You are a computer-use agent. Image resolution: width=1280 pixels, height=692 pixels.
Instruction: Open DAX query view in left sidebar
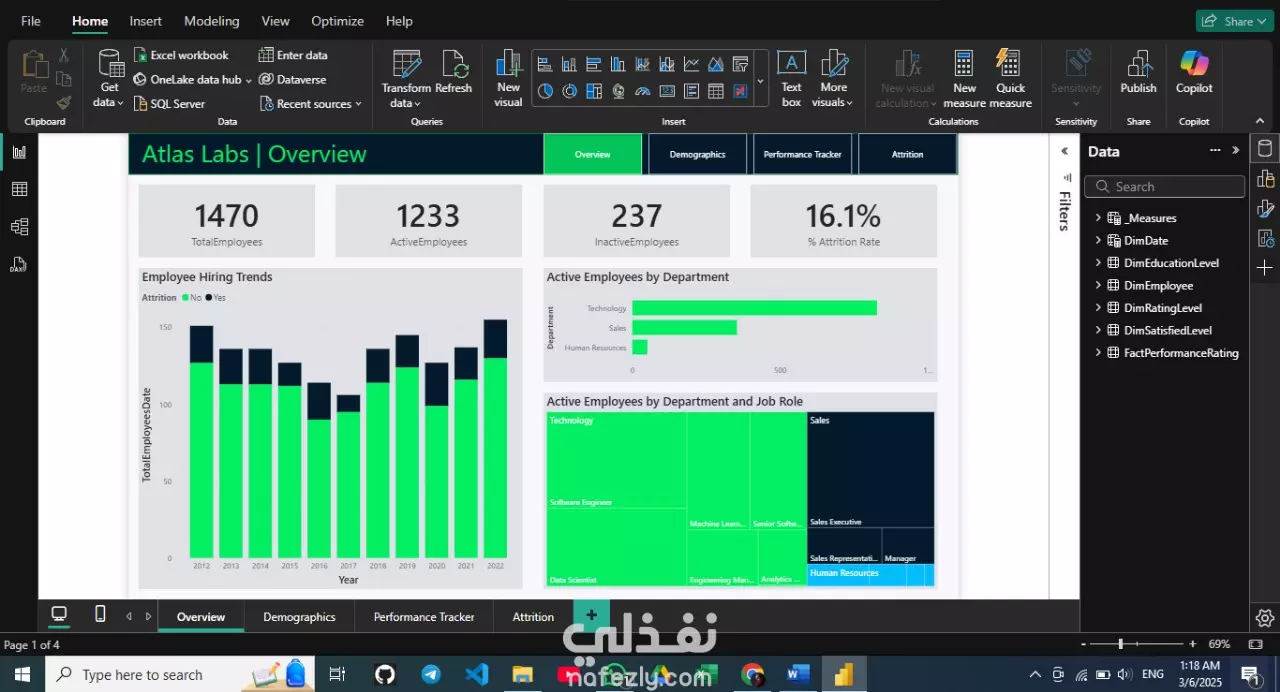[19, 265]
